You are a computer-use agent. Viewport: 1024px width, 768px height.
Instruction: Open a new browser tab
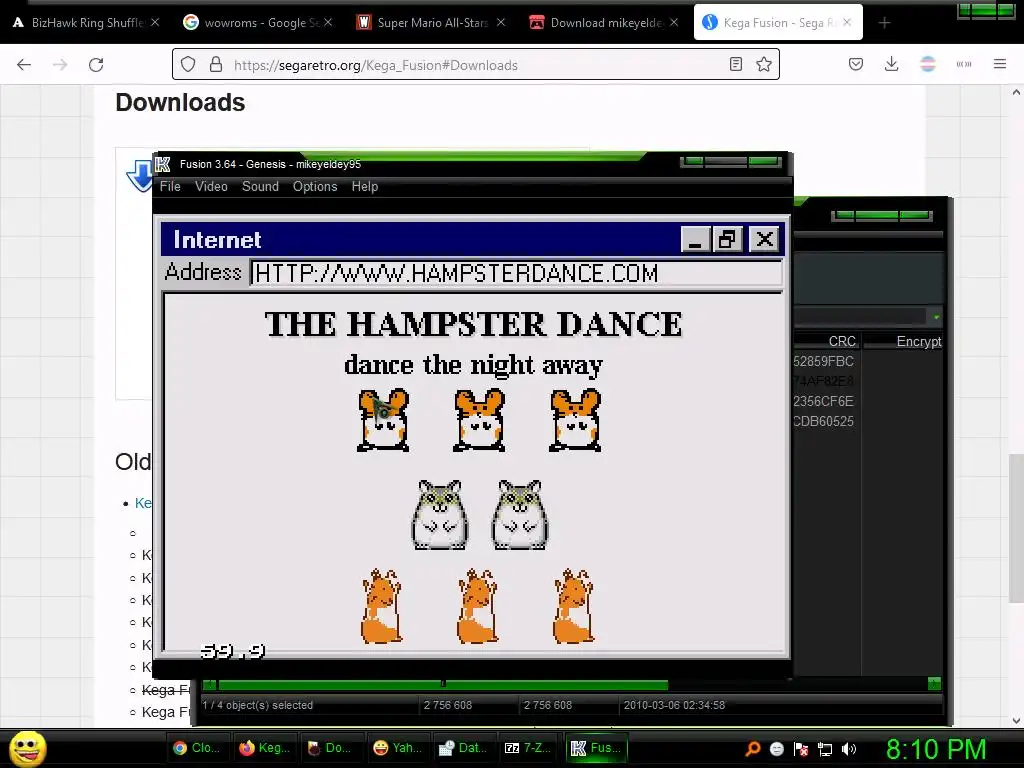click(x=884, y=23)
